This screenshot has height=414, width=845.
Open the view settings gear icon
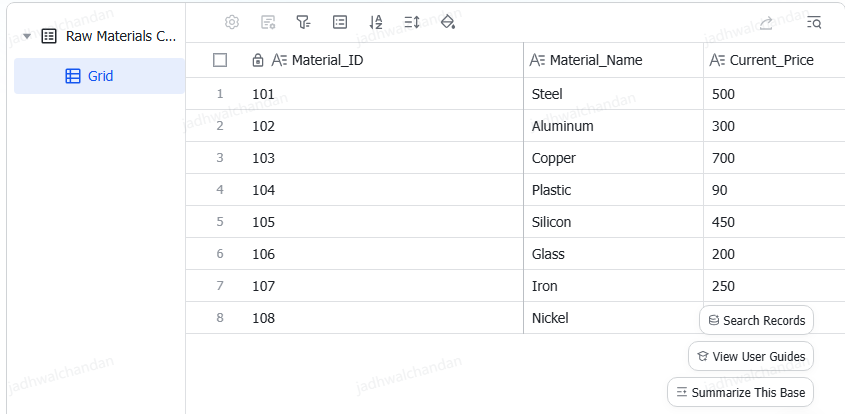[232, 22]
